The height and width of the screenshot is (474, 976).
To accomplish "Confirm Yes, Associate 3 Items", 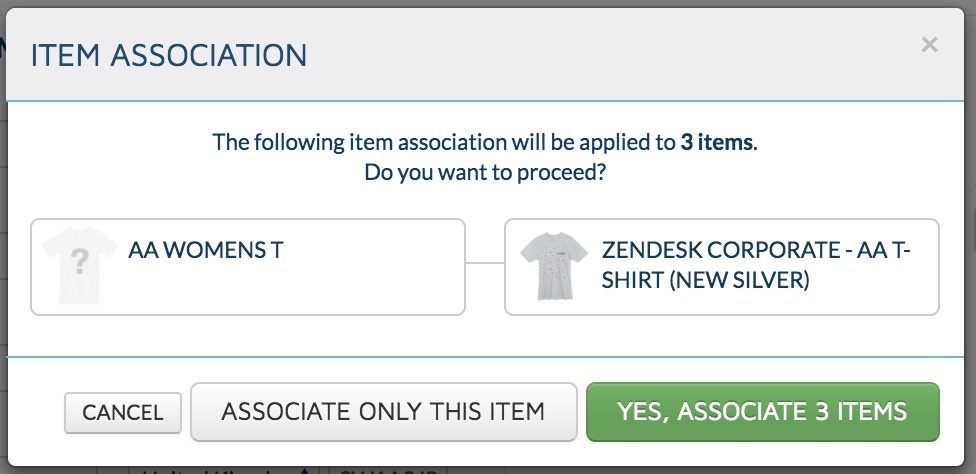I will 762,412.
